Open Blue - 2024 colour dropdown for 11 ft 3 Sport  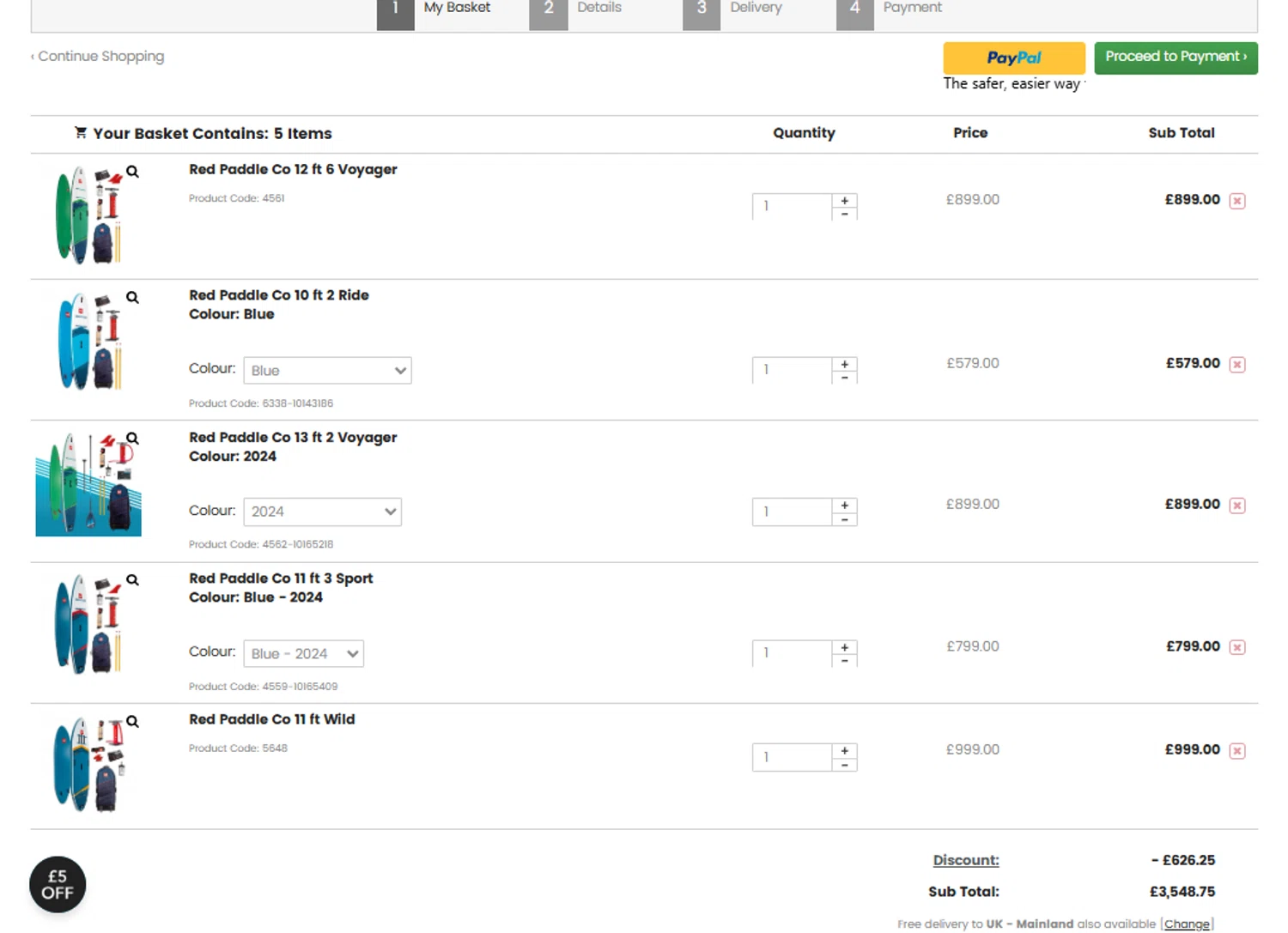point(303,653)
